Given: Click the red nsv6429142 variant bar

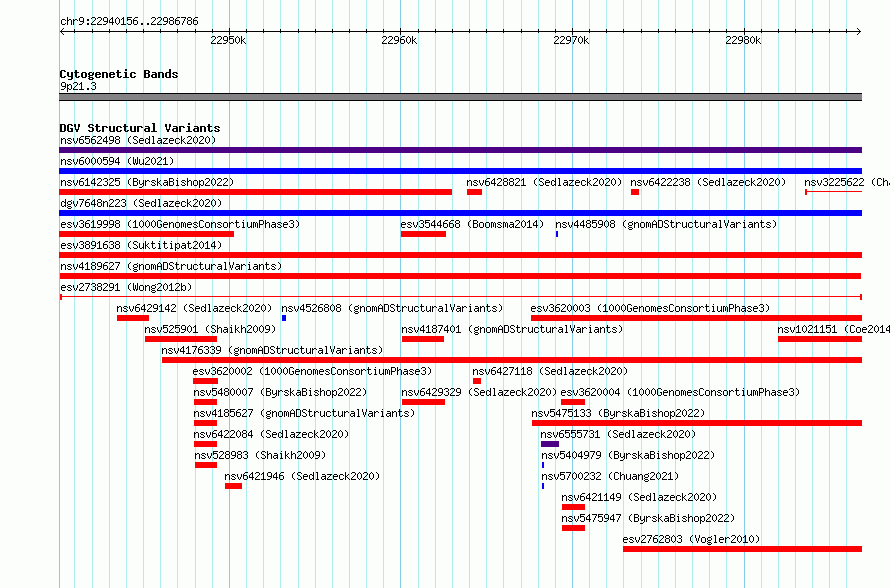Looking at the screenshot, I should pyautogui.click(x=133, y=318).
